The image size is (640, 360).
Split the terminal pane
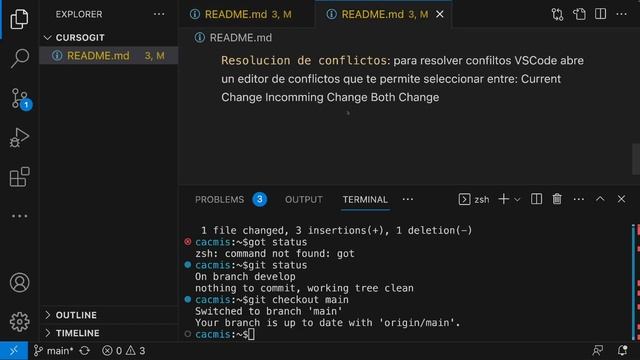pyautogui.click(x=536, y=199)
